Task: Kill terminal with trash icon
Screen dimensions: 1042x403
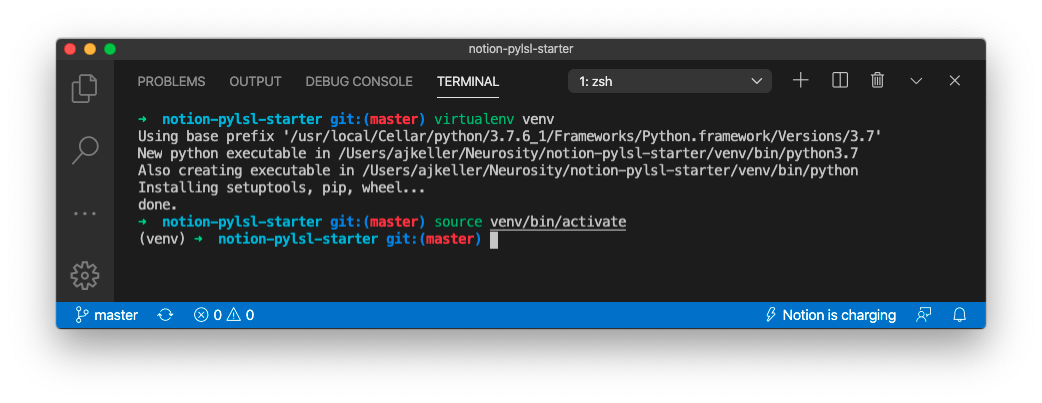Action: (x=878, y=81)
